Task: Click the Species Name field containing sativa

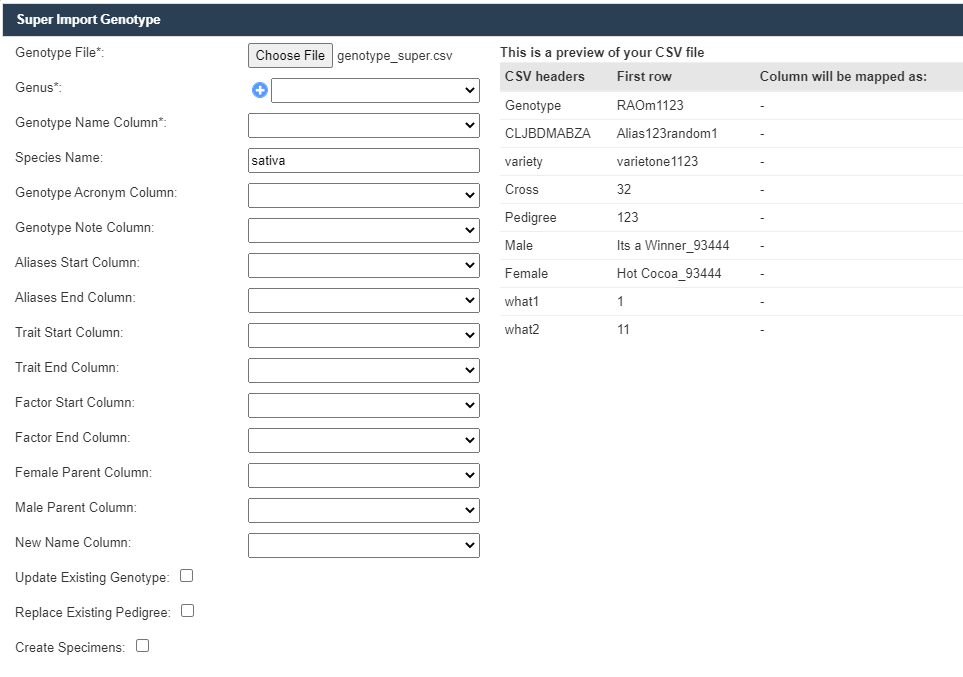Action: click(364, 161)
